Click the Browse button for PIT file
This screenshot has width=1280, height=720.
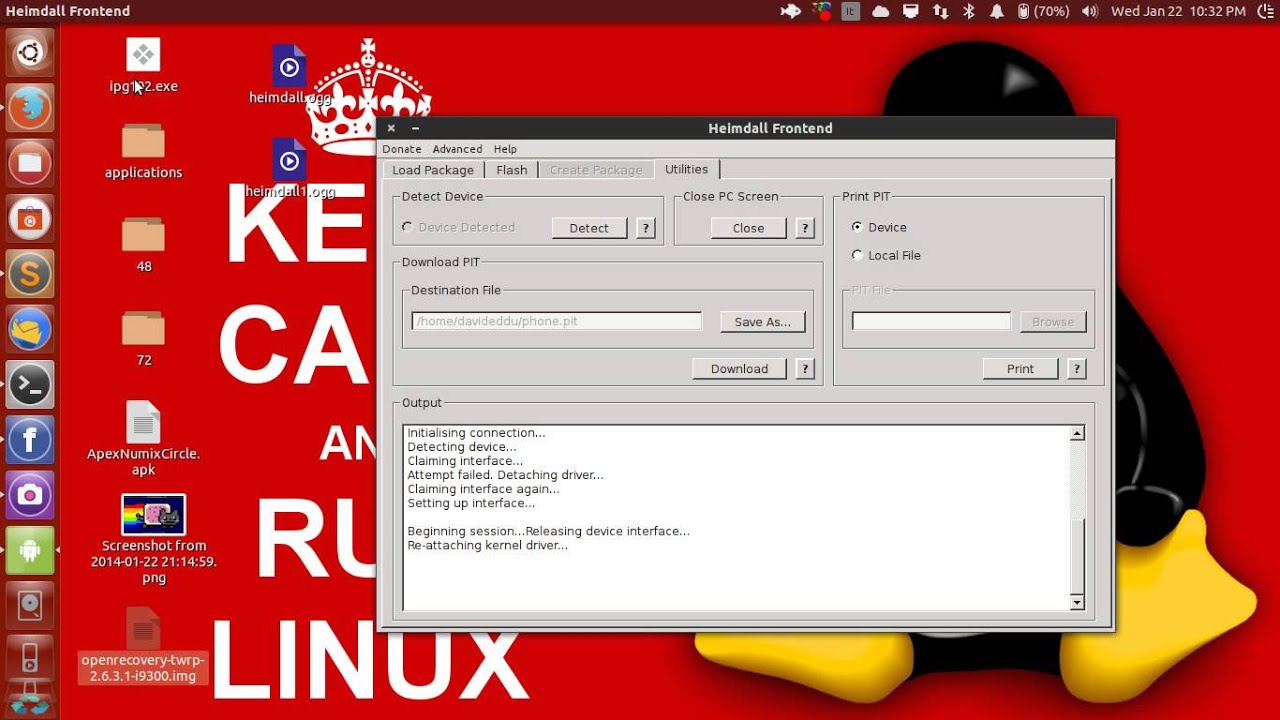pos(1053,322)
